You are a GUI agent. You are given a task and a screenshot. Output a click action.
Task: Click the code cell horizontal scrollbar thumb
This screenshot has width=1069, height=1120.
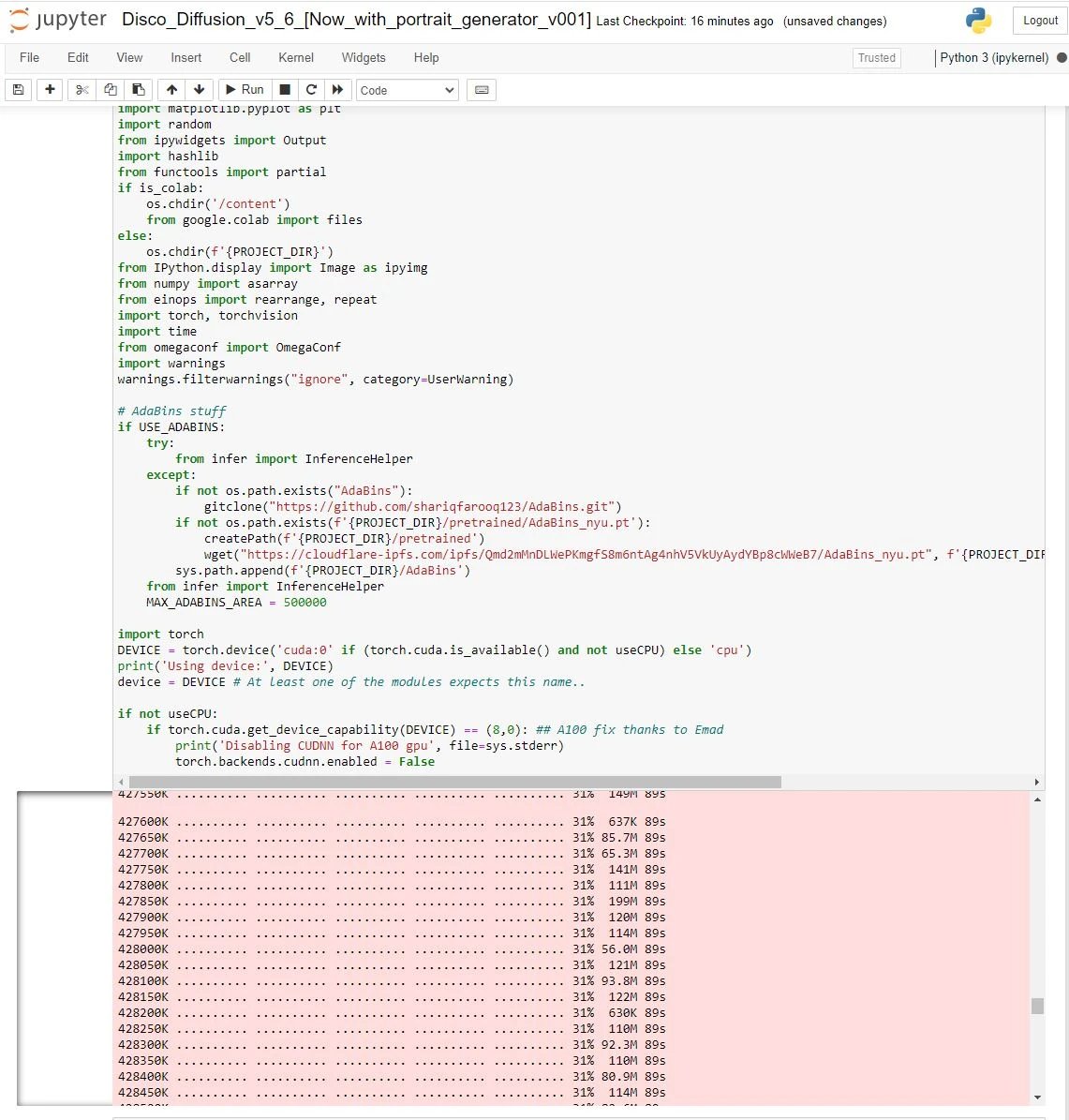coord(455,783)
